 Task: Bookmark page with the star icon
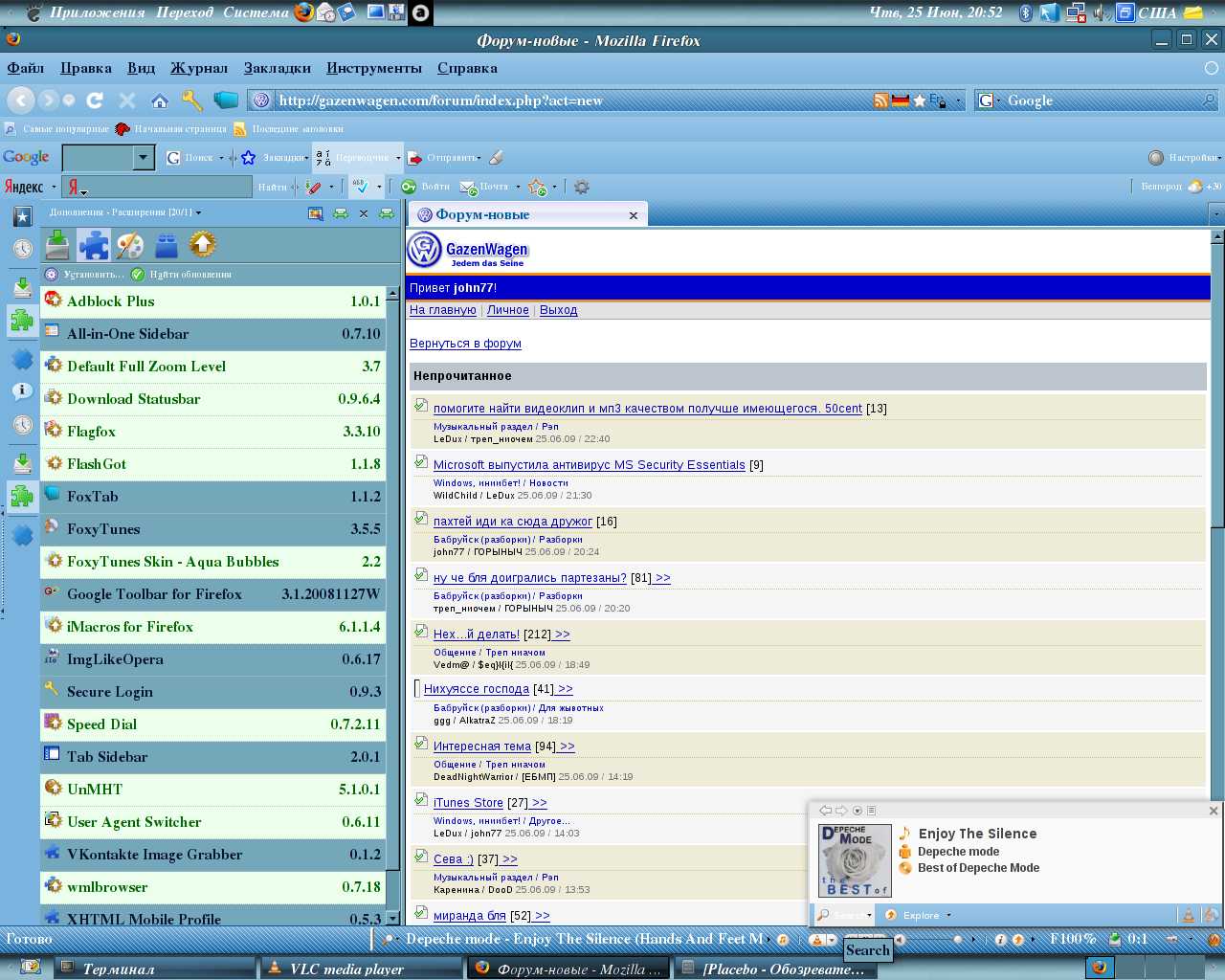[x=920, y=100]
